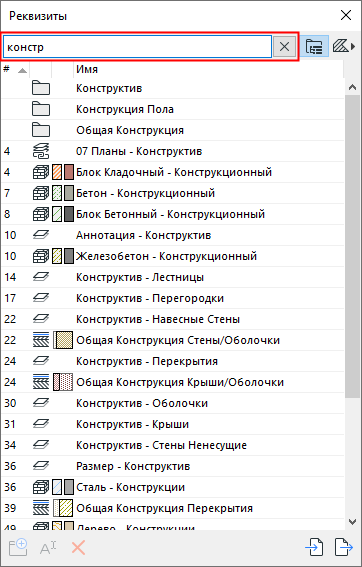
Task: Click the dark swatch of Блок Бетонный
Action: coord(69,214)
